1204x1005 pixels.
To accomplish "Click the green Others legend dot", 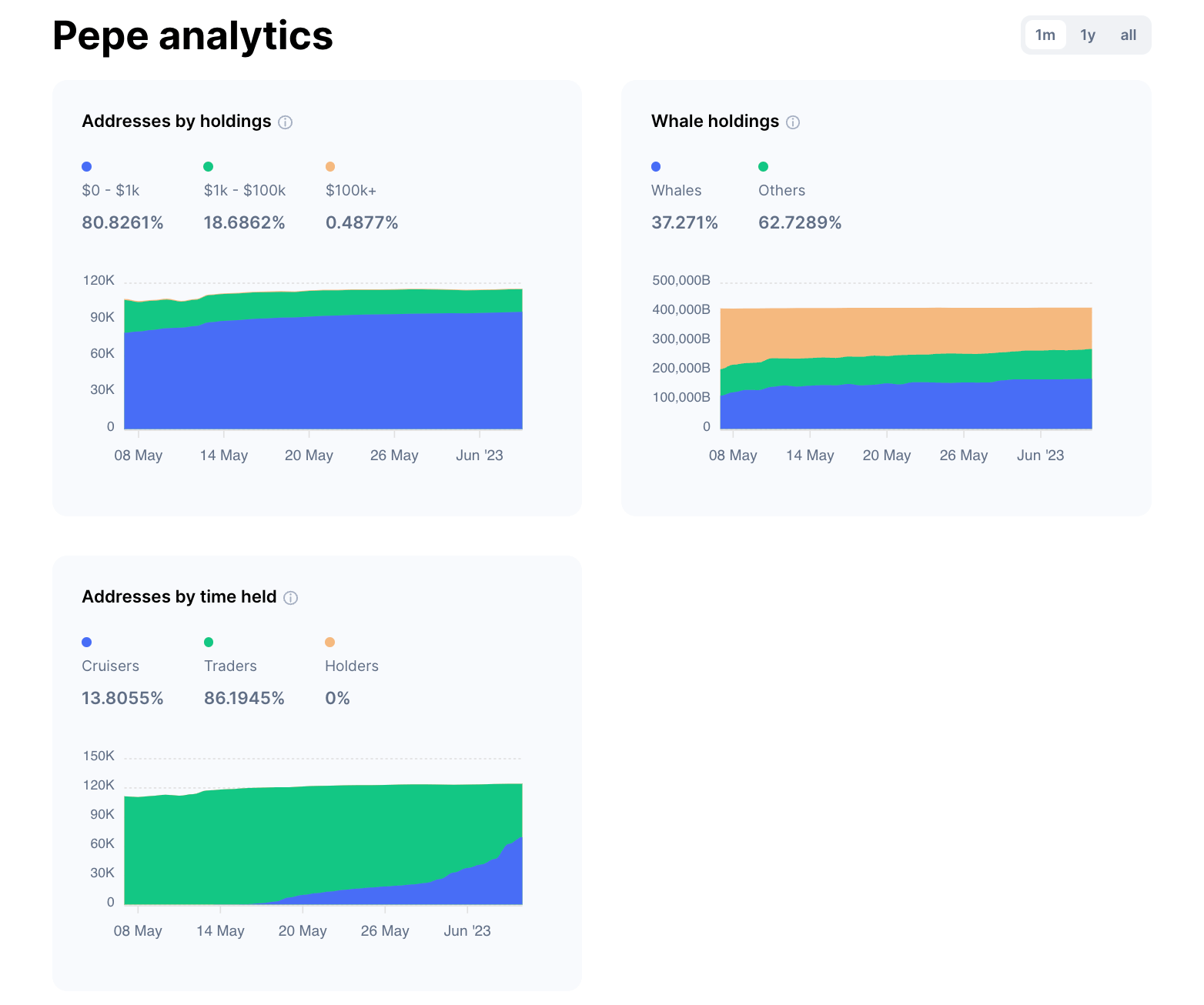I will pyautogui.click(x=763, y=166).
